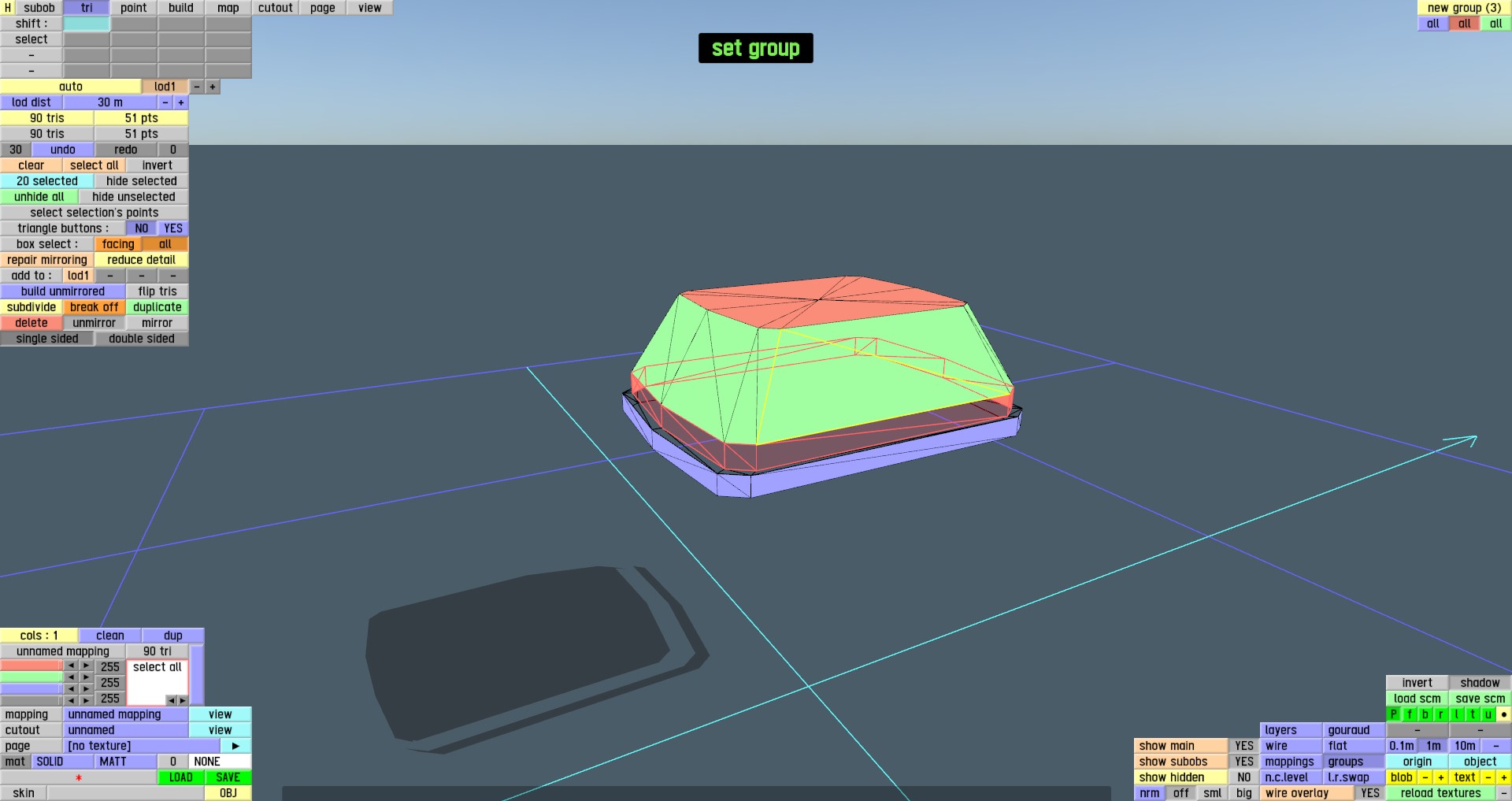The image size is (1512, 801).
Task: Open the unnamed cutout selector
Action: click(126, 730)
